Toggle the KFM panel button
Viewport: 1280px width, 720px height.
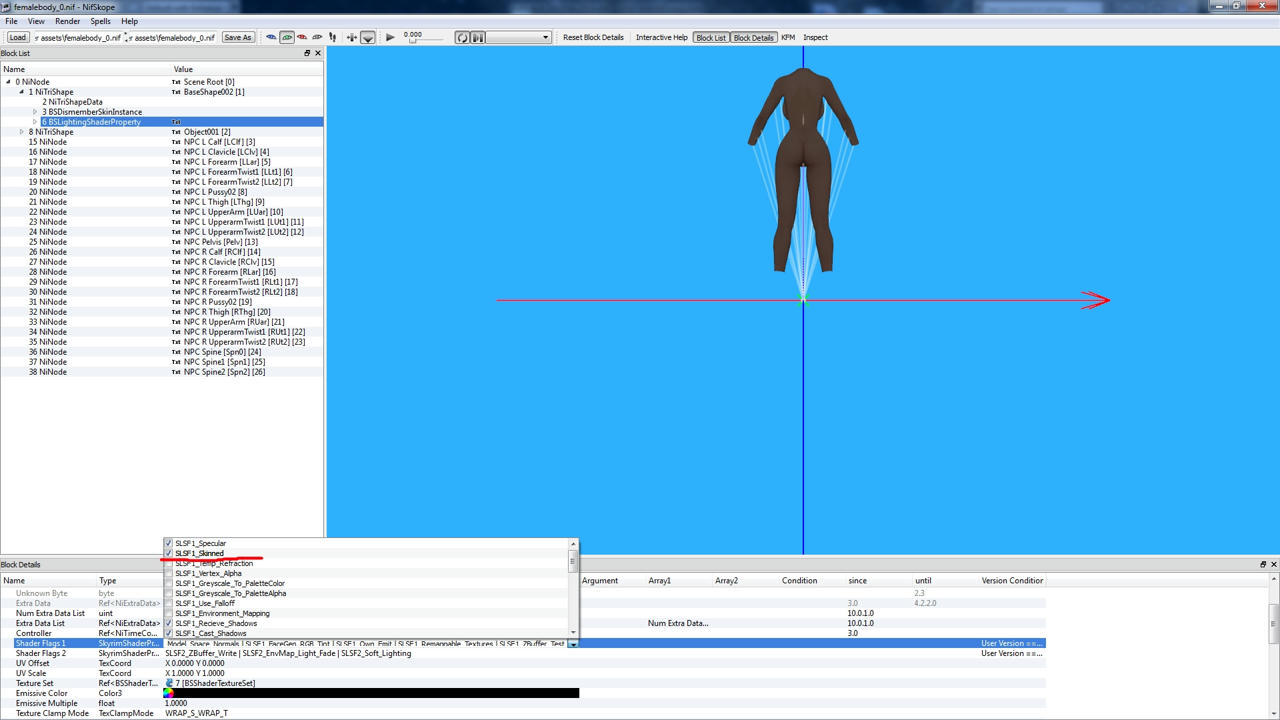788,37
